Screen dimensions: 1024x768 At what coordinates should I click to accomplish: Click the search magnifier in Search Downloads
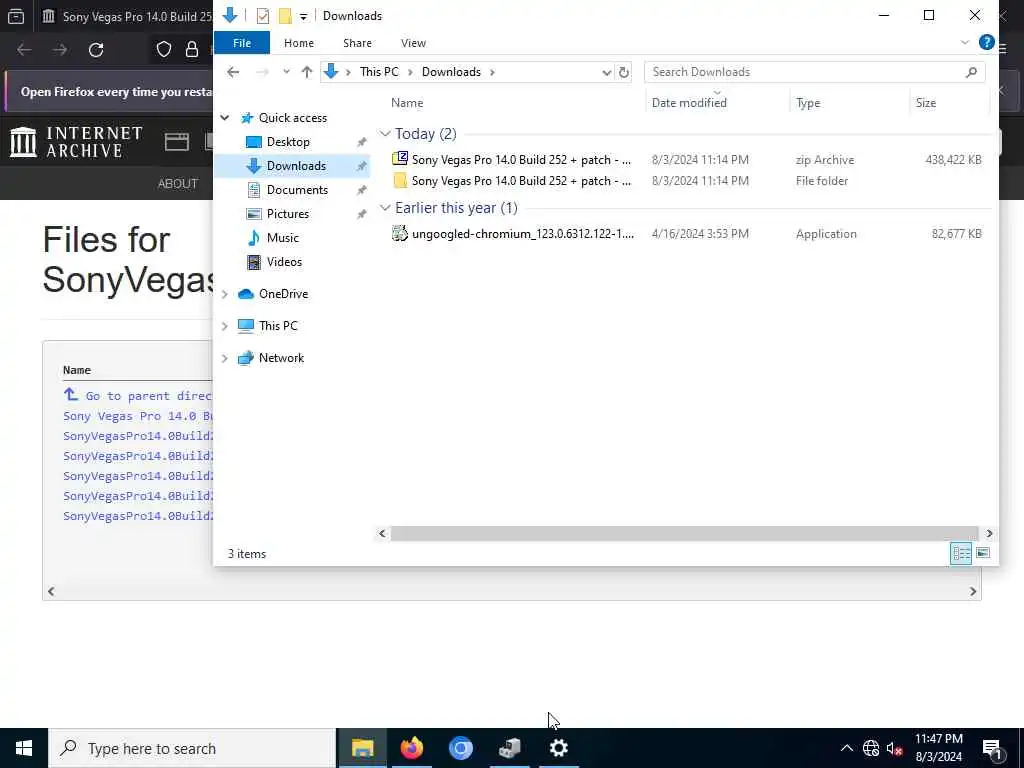(971, 72)
